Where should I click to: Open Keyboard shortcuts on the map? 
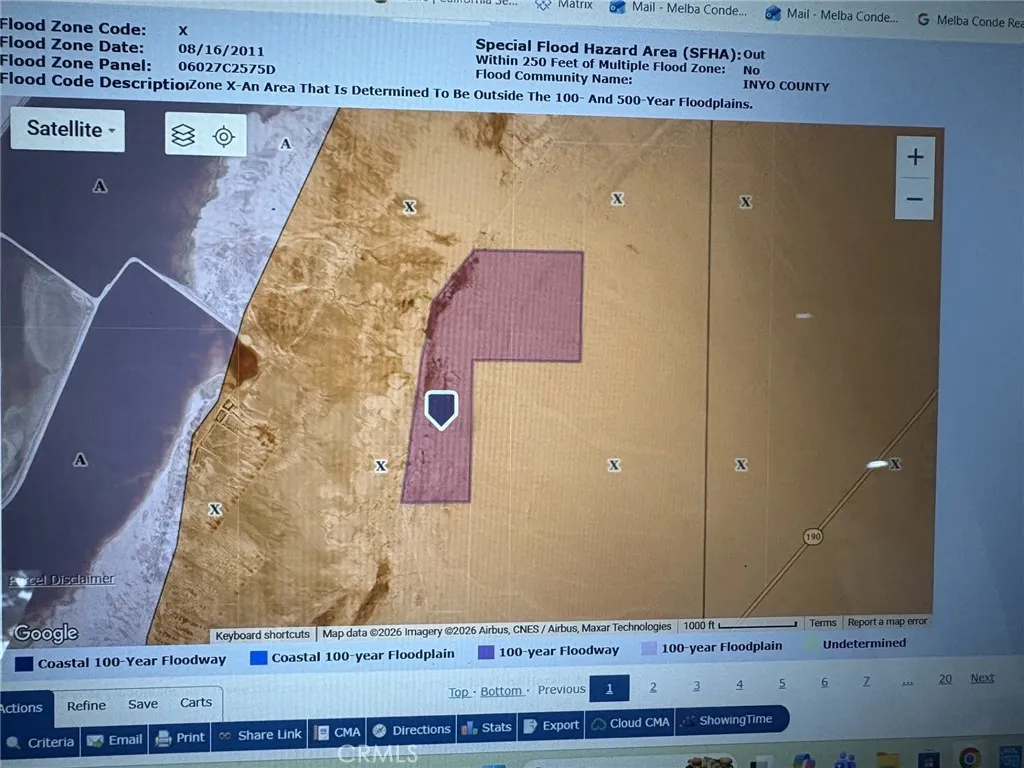point(263,635)
